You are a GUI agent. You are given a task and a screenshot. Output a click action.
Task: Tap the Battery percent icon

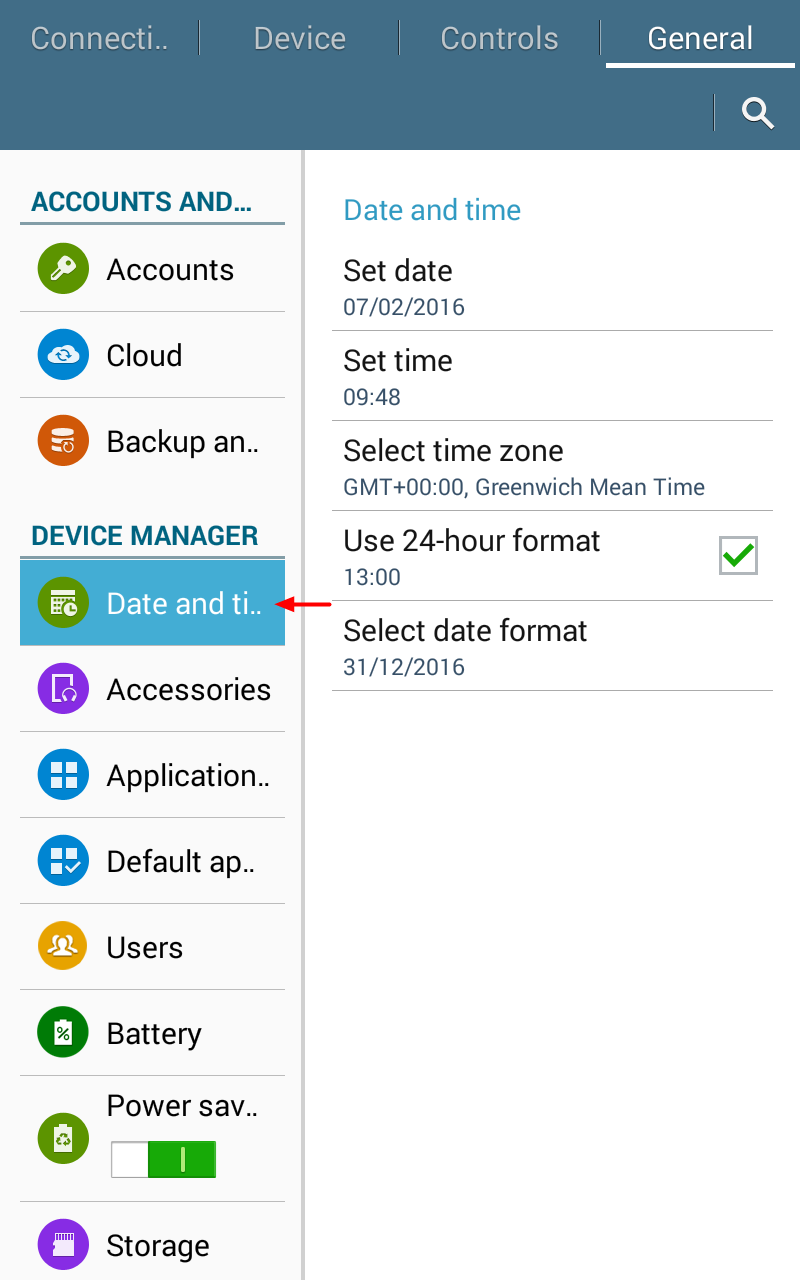point(63,1033)
